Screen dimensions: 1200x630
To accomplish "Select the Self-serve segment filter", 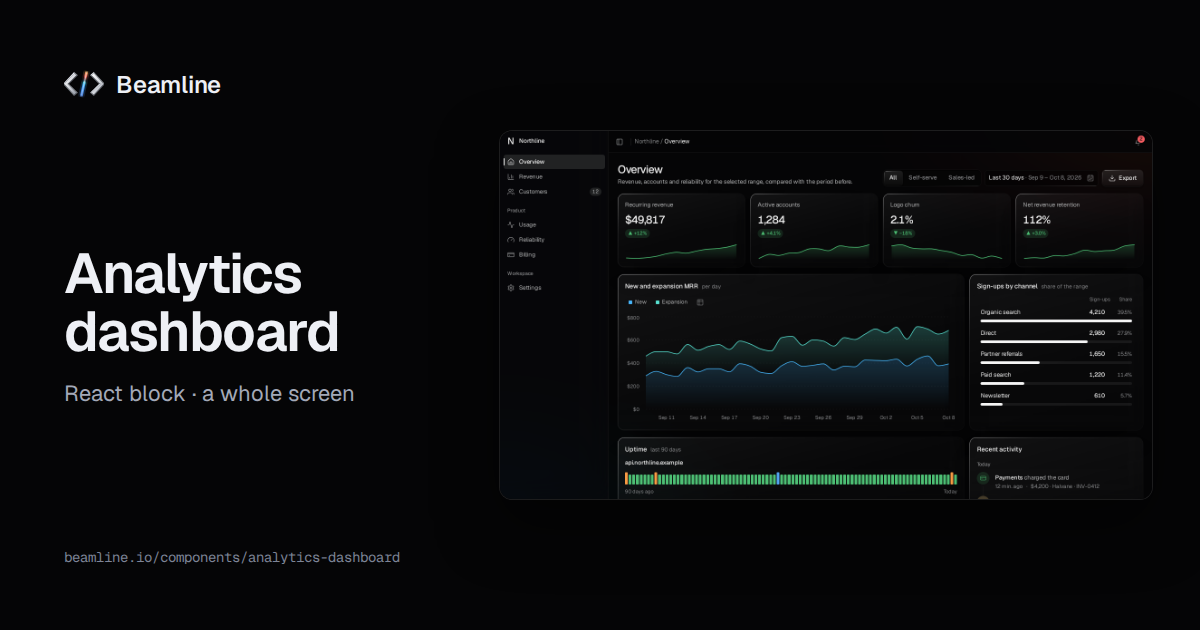I will (x=922, y=178).
